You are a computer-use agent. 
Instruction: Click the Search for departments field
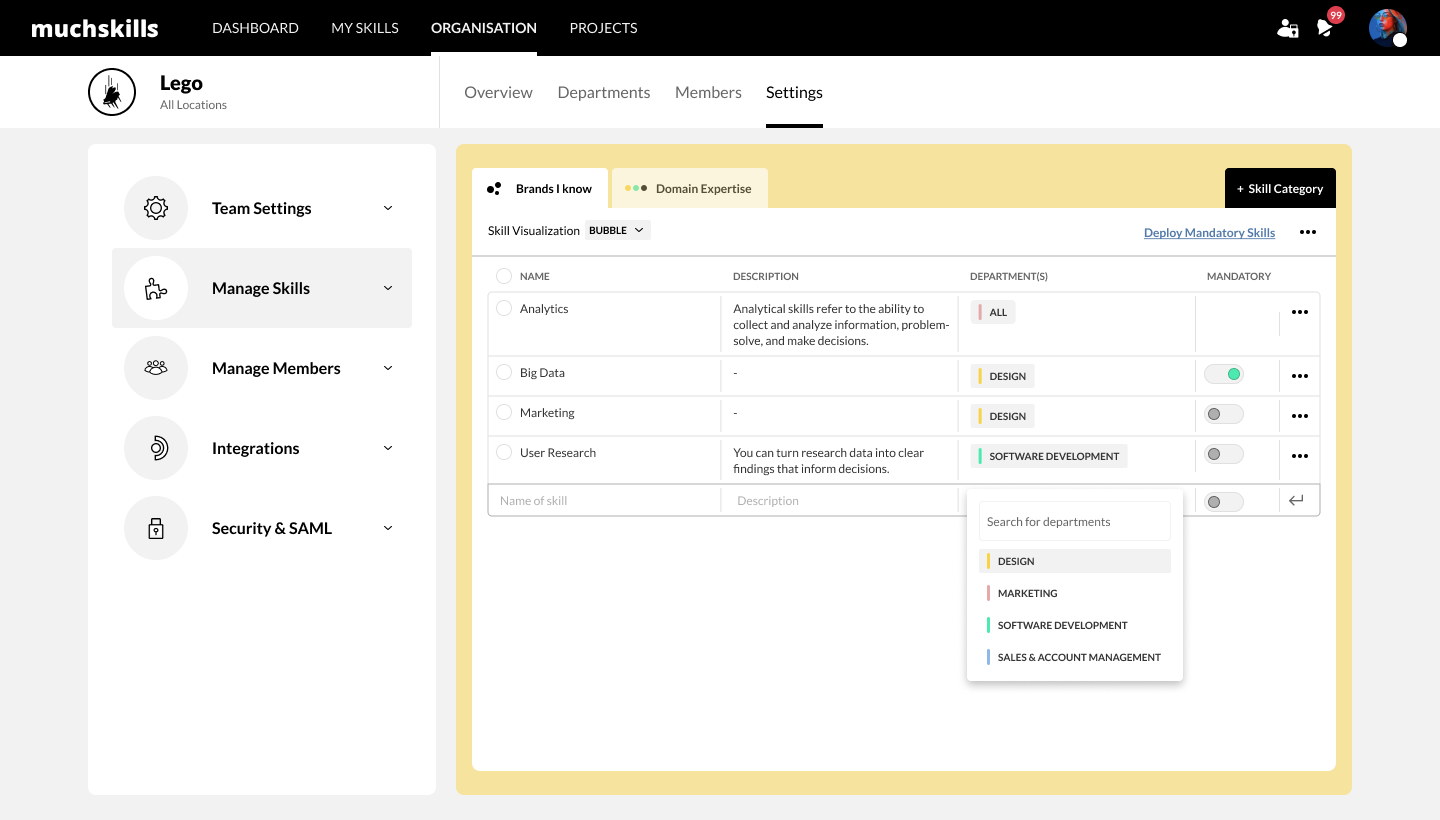[x=1074, y=521]
